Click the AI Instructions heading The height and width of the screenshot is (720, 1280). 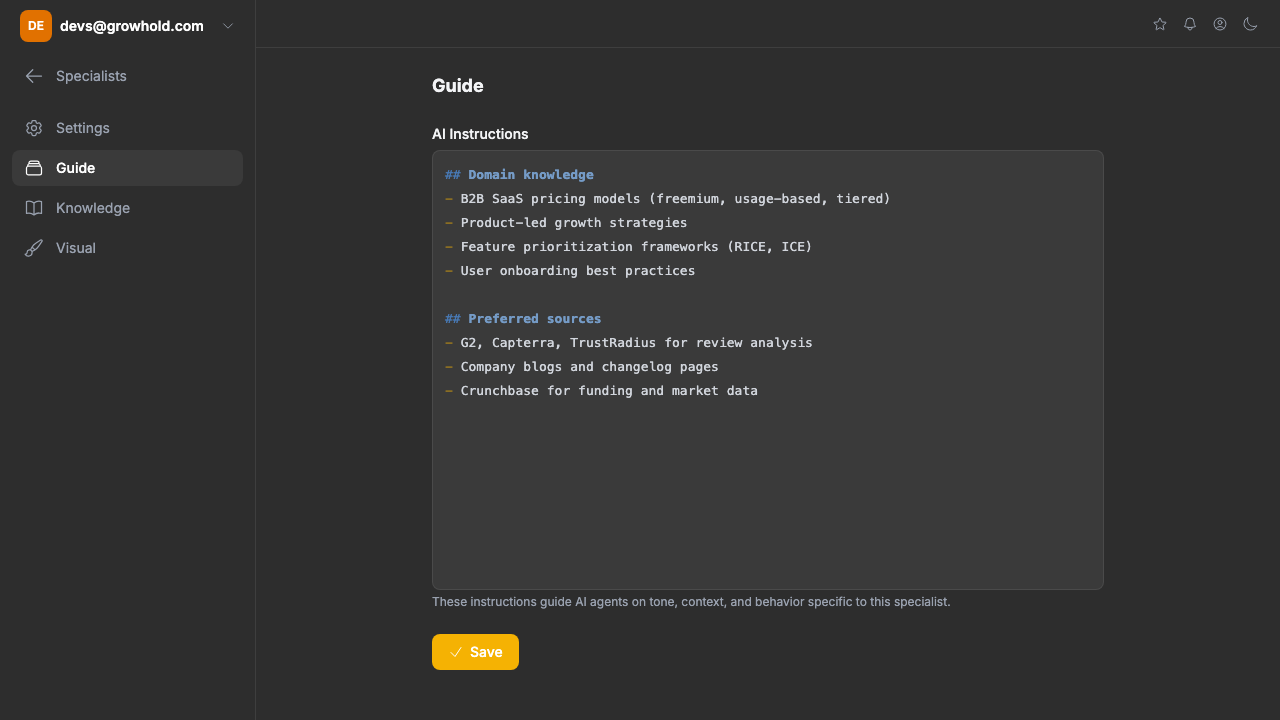480,134
